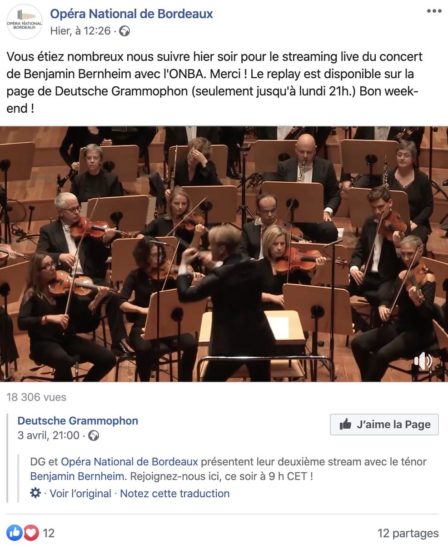Open translation settings gear icon
The height and width of the screenshot is (550, 448).
[35, 493]
